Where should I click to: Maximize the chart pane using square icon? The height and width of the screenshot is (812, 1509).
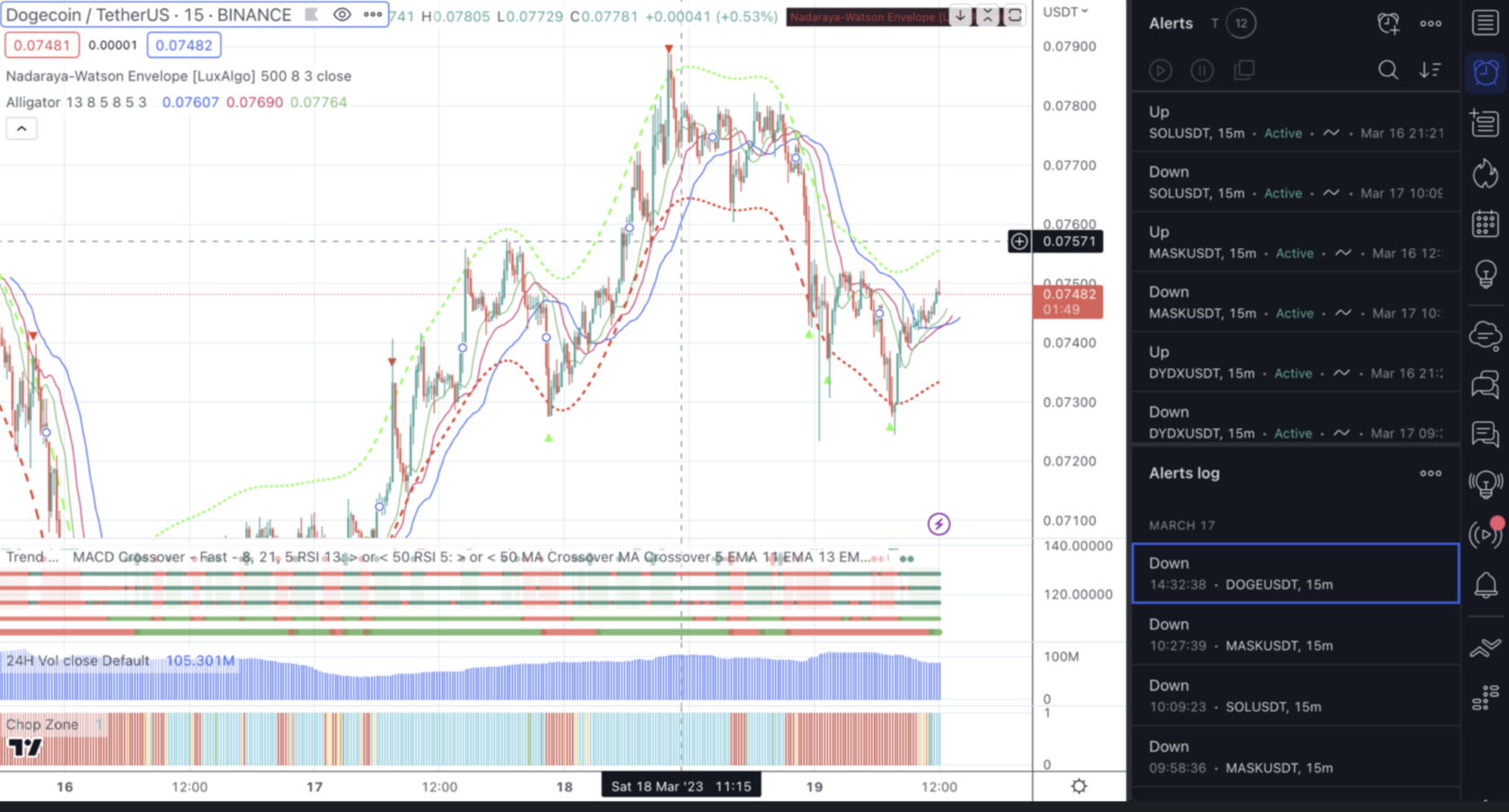point(1014,15)
